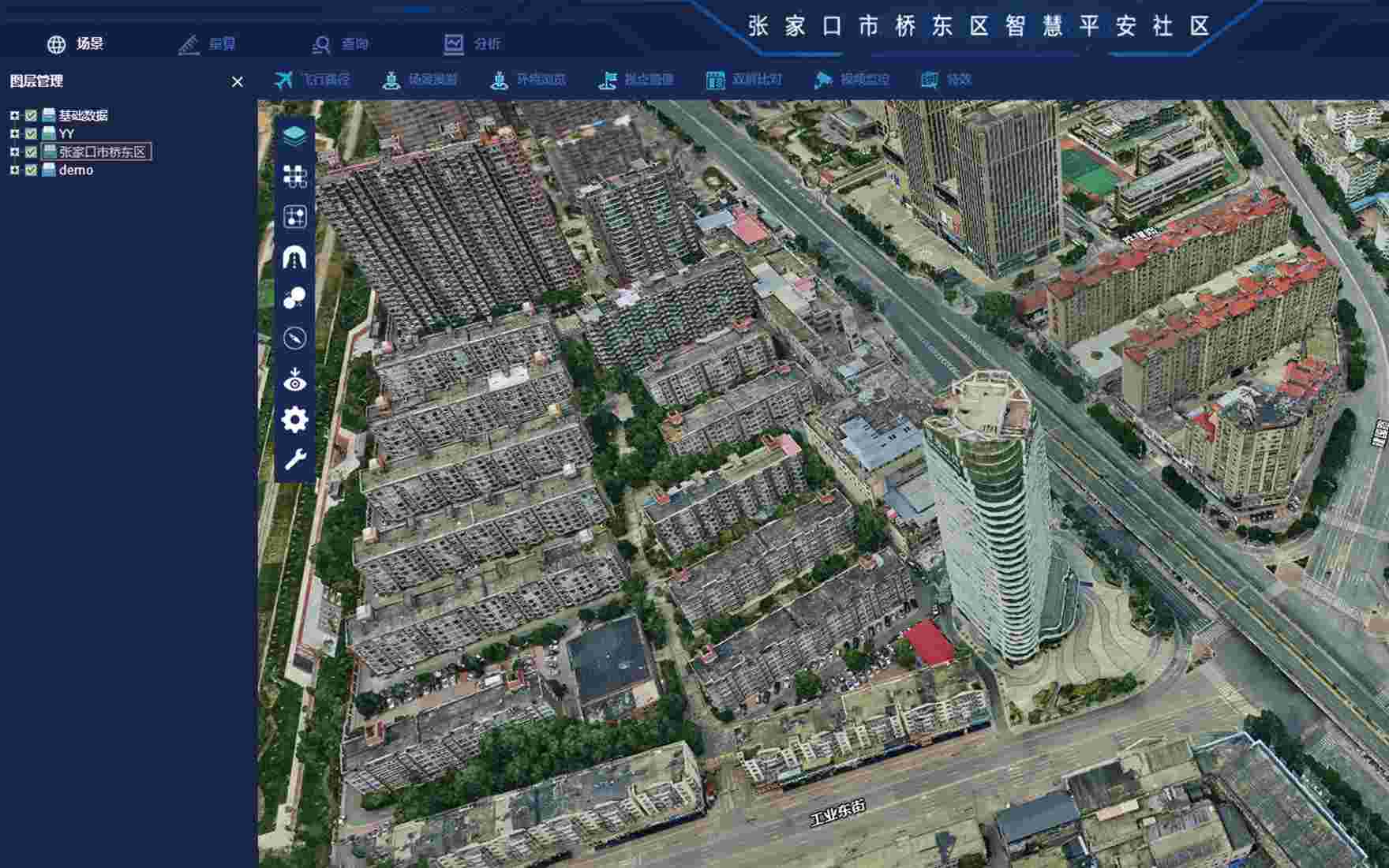Click the two bubbles icon in vertical toolbar
Viewport: 1389px width, 868px height.
pyautogui.click(x=294, y=297)
